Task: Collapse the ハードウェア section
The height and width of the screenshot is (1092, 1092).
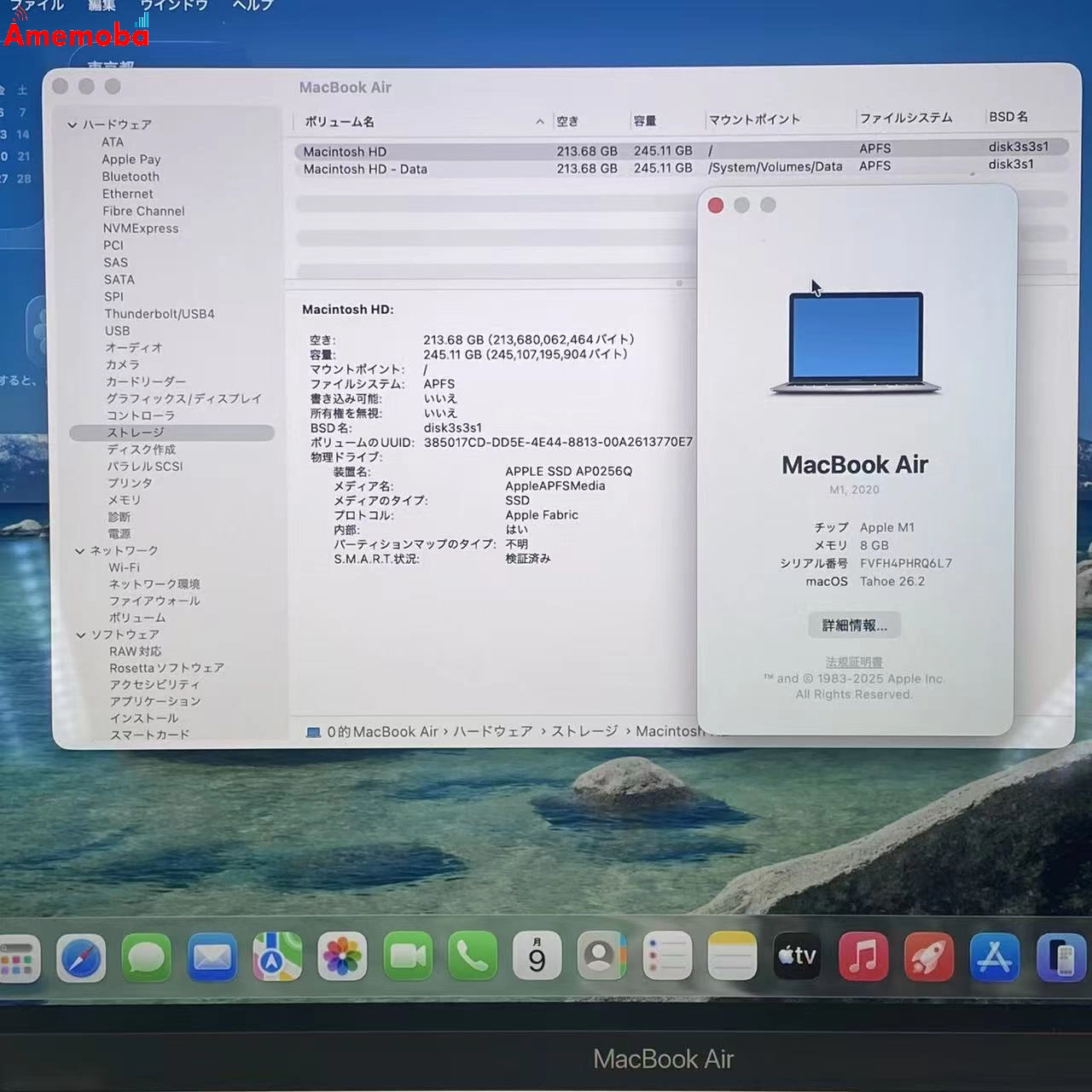Action: [73, 124]
